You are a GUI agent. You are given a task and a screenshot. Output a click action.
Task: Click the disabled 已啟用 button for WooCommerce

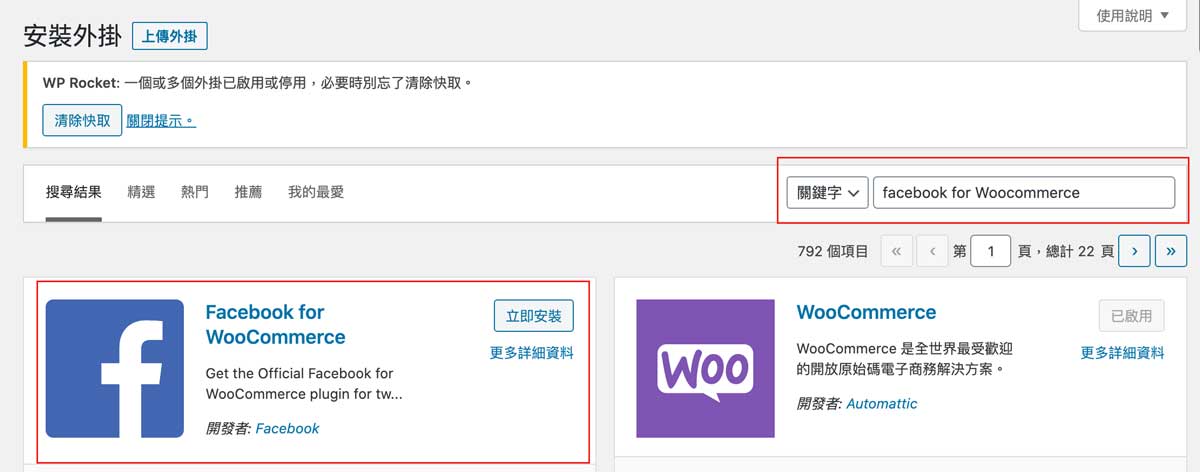pos(1132,316)
